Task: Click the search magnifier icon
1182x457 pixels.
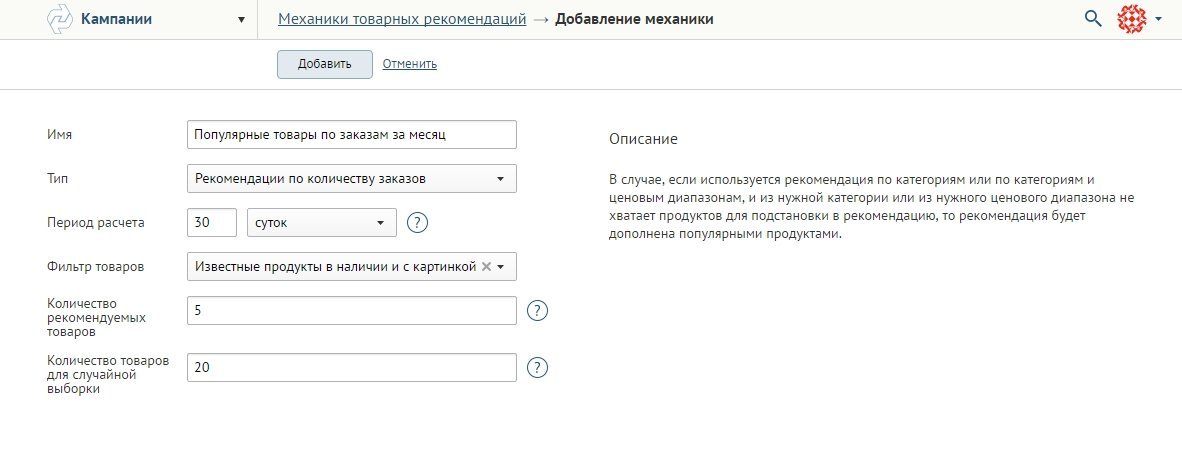Action: pyautogui.click(x=1092, y=19)
